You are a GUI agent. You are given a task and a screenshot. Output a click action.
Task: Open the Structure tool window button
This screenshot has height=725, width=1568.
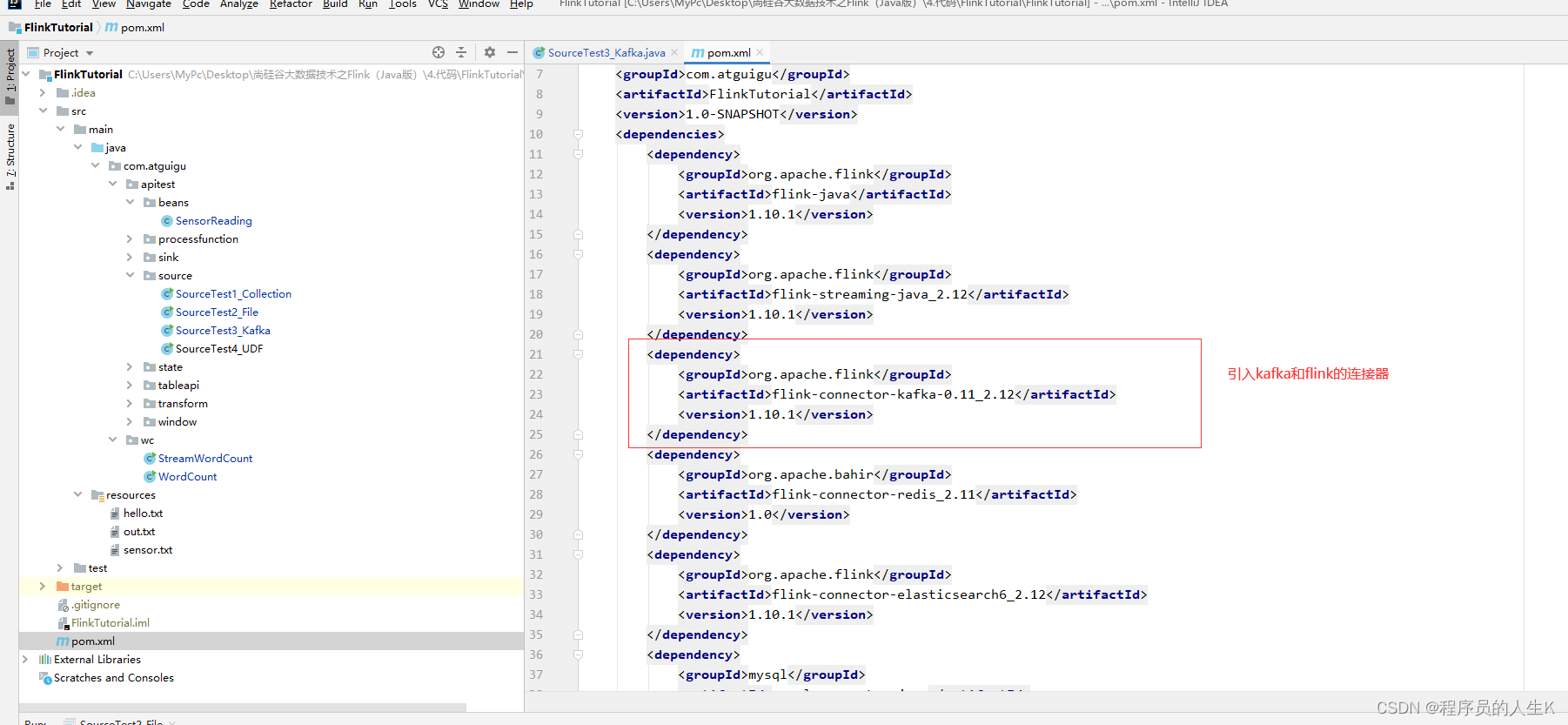(x=10, y=152)
